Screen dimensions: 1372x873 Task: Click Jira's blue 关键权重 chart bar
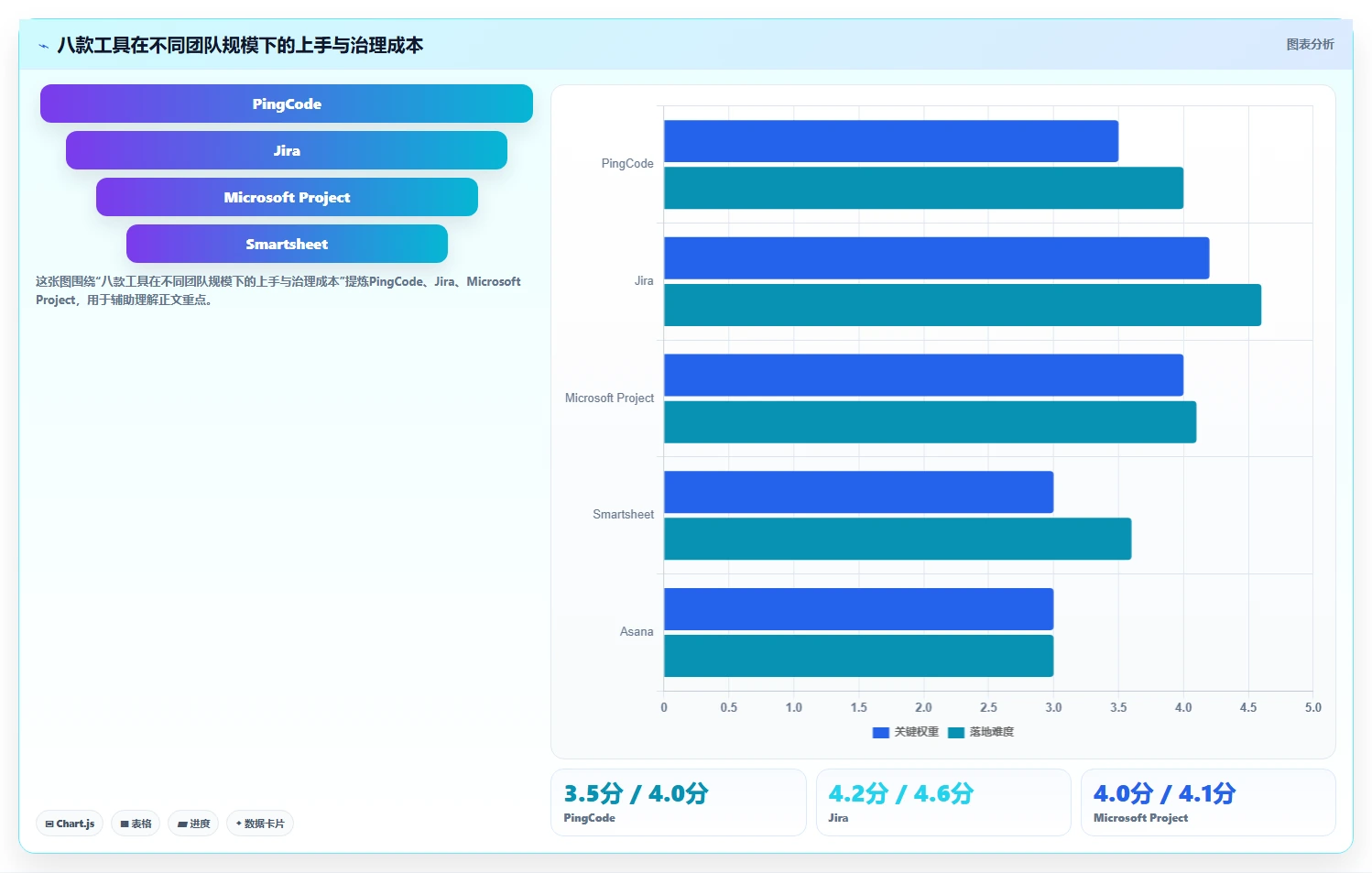(x=936, y=258)
